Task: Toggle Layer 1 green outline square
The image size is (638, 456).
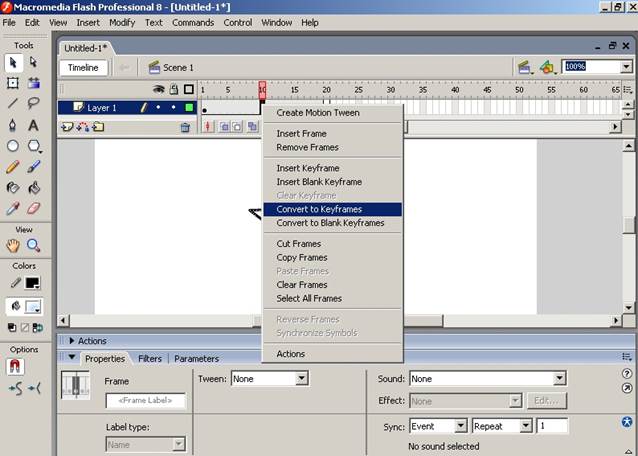Action: tap(189, 107)
